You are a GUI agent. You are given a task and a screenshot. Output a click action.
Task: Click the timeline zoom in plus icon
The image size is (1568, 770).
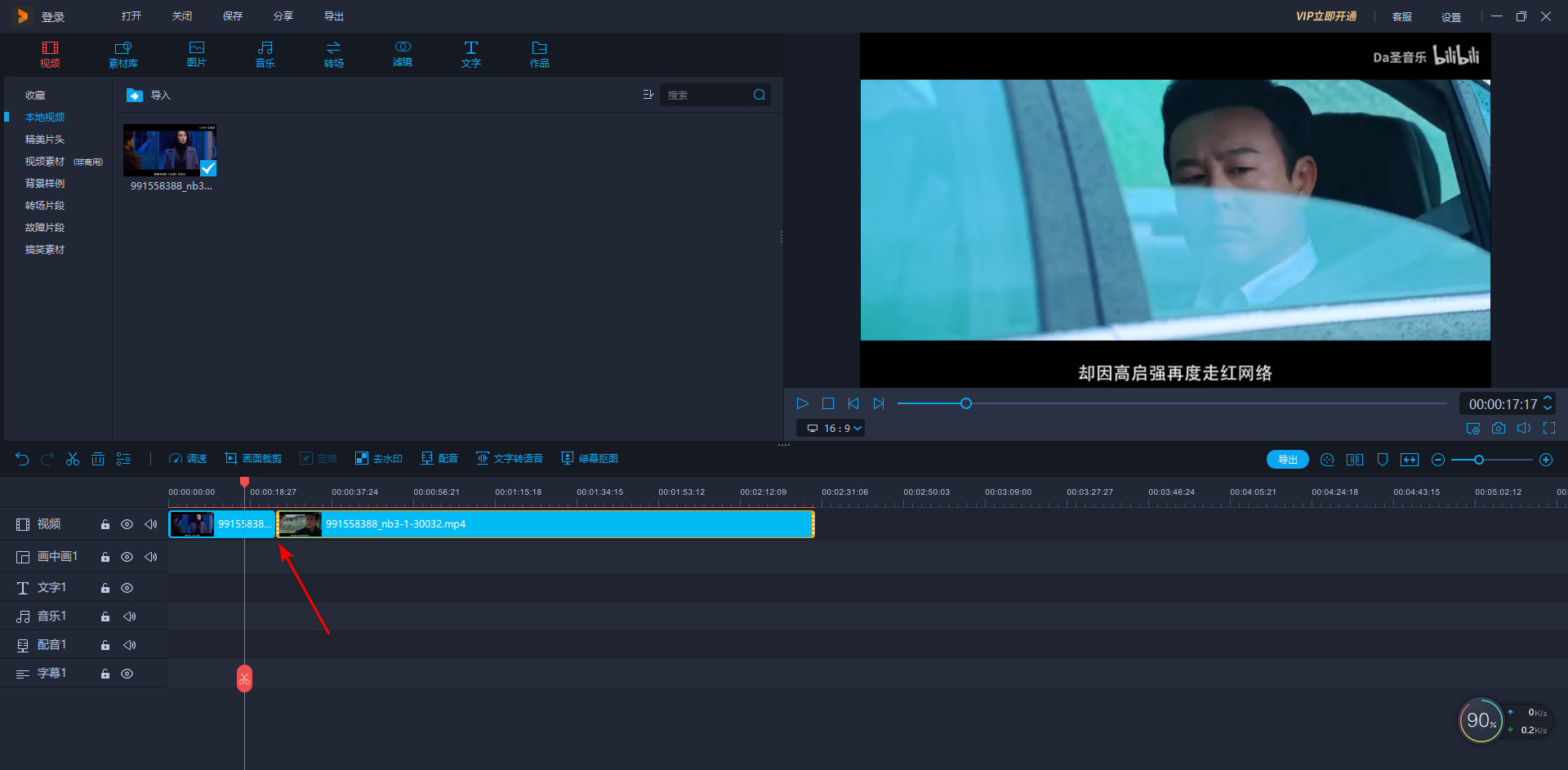tap(1546, 460)
